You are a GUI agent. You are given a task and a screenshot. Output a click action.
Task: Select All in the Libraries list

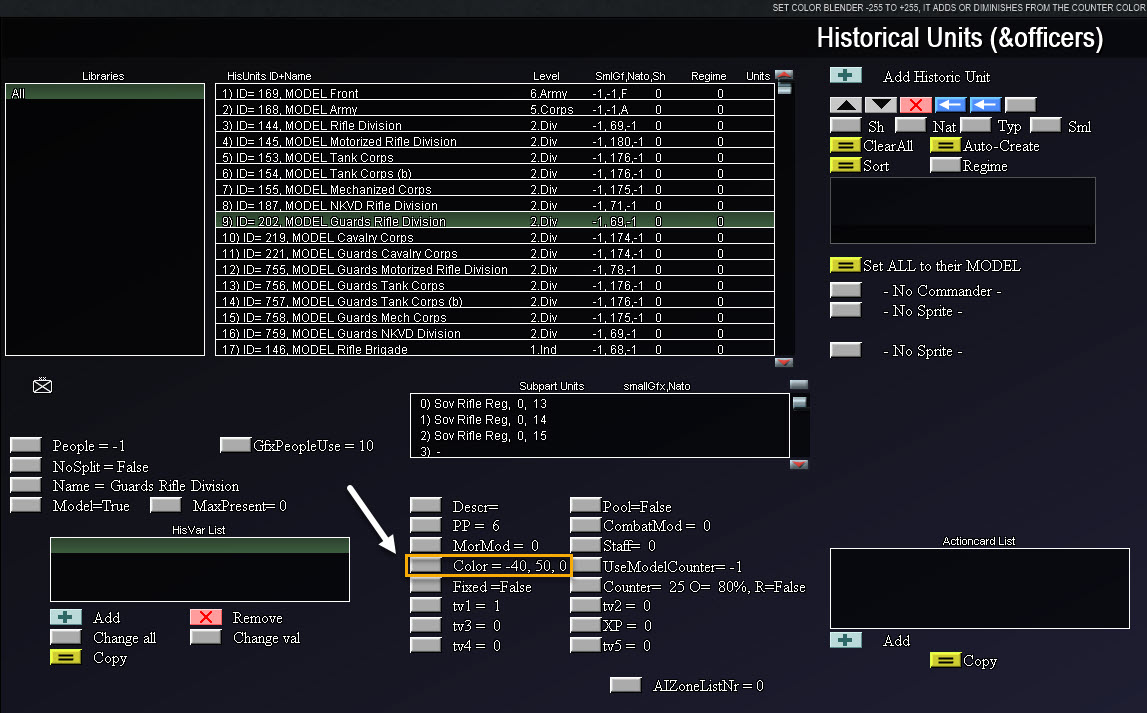click(105, 93)
